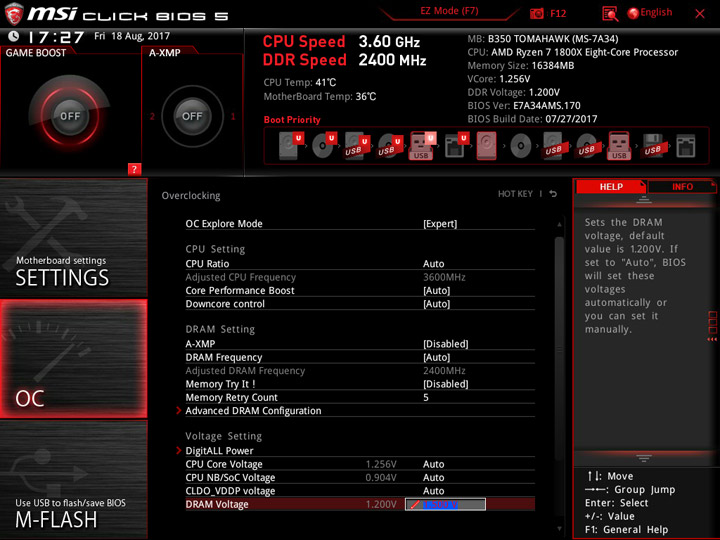Click the grip handle below the help text
720x540 pixels.
tap(644, 458)
